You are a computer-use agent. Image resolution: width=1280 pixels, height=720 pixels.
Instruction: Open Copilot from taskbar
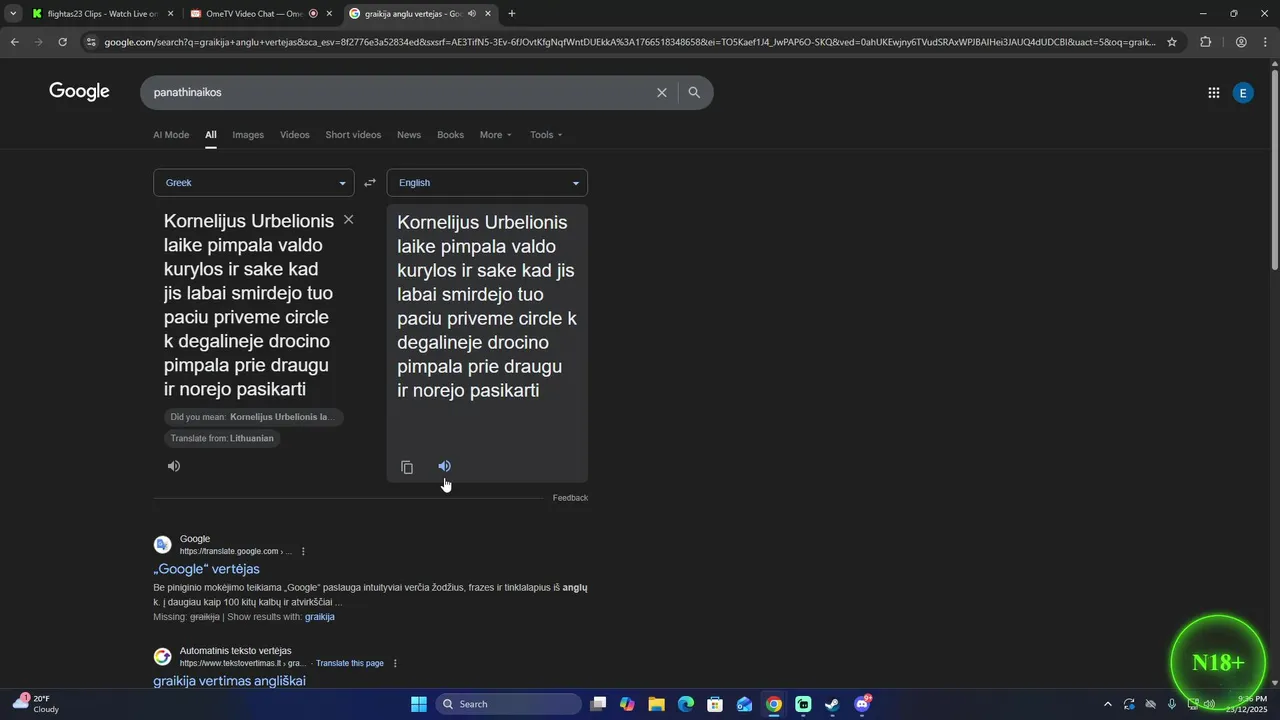coord(627,704)
